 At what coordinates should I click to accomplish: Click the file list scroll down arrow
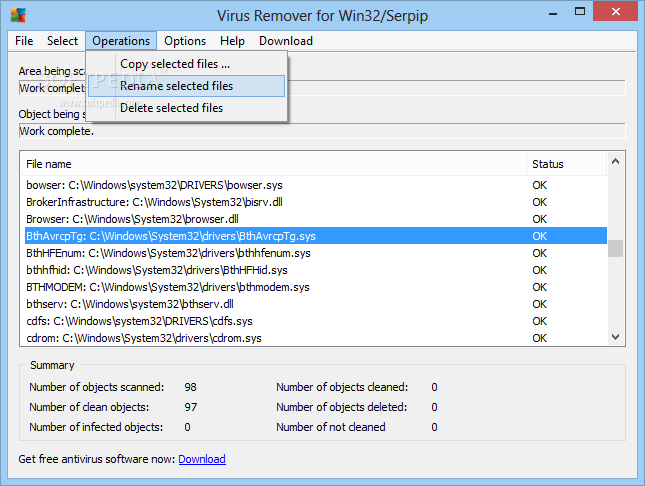pos(615,337)
